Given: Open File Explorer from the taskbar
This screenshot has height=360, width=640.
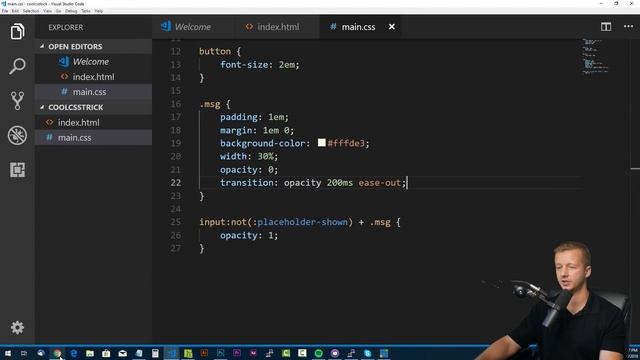Looking at the screenshot, I should click(90, 353).
